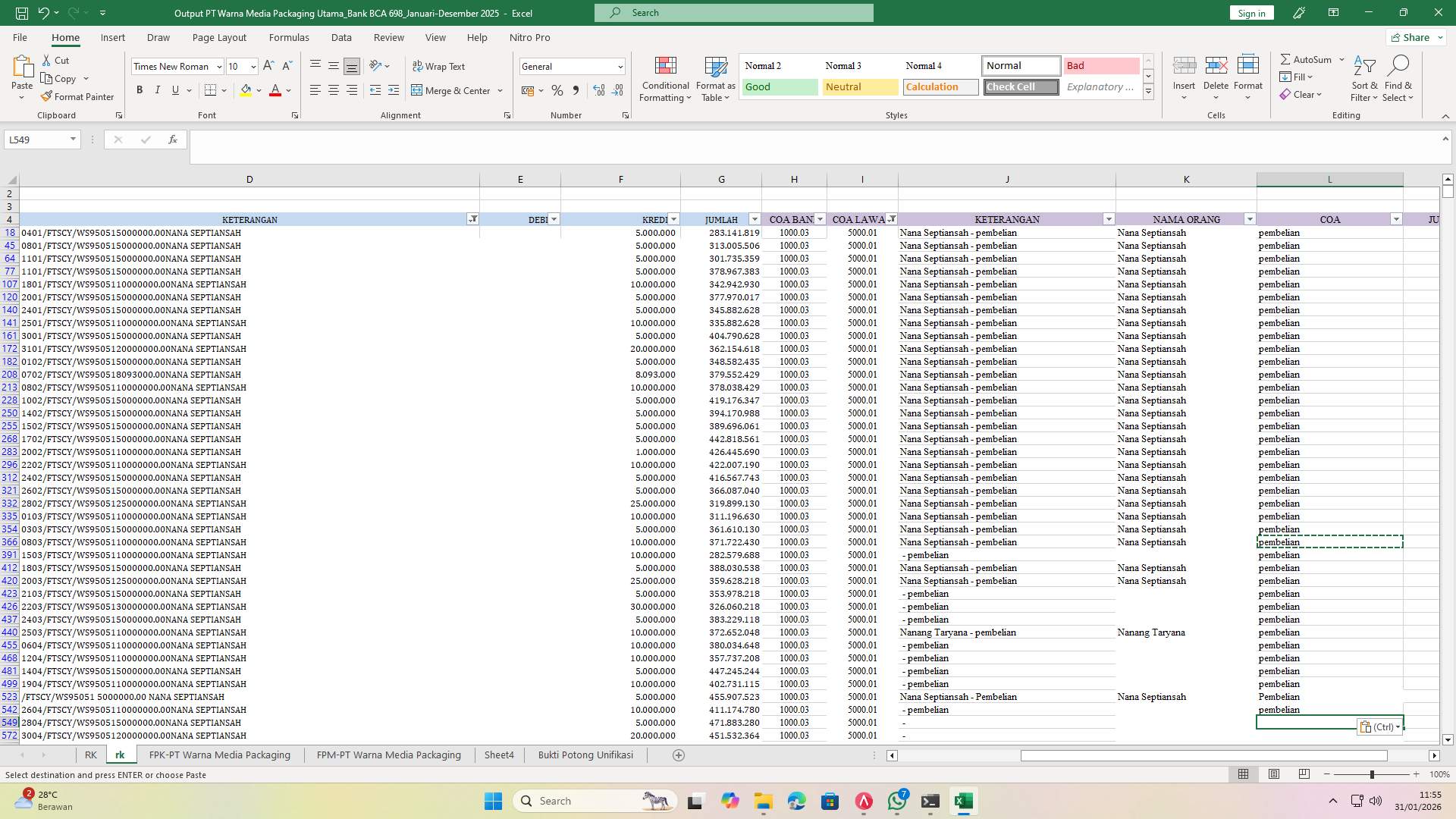
Task: Select the Format Painter tool
Action: [x=78, y=96]
